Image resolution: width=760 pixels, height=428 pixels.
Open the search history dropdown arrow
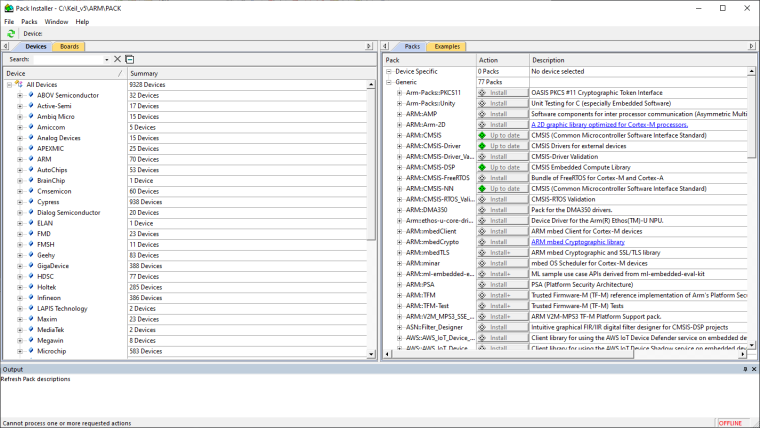point(105,60)
